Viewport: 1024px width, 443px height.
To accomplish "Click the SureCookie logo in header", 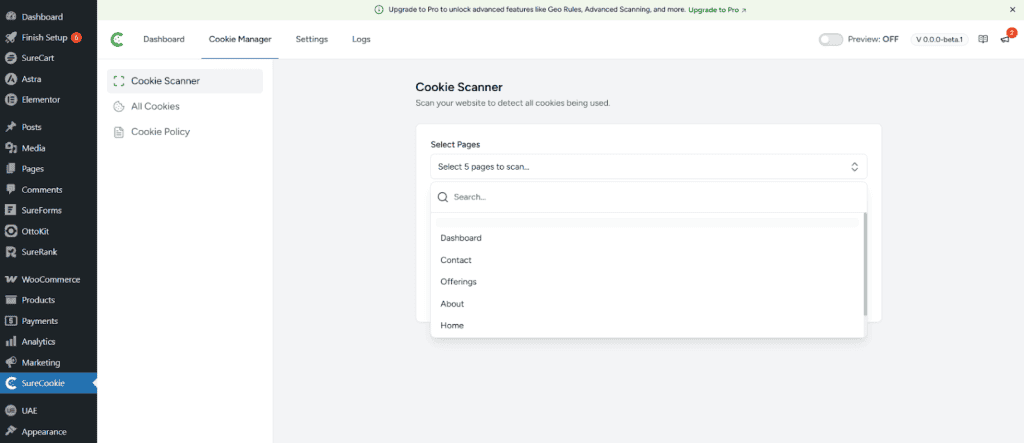I will pyautogui.click(x=117, y=39).
